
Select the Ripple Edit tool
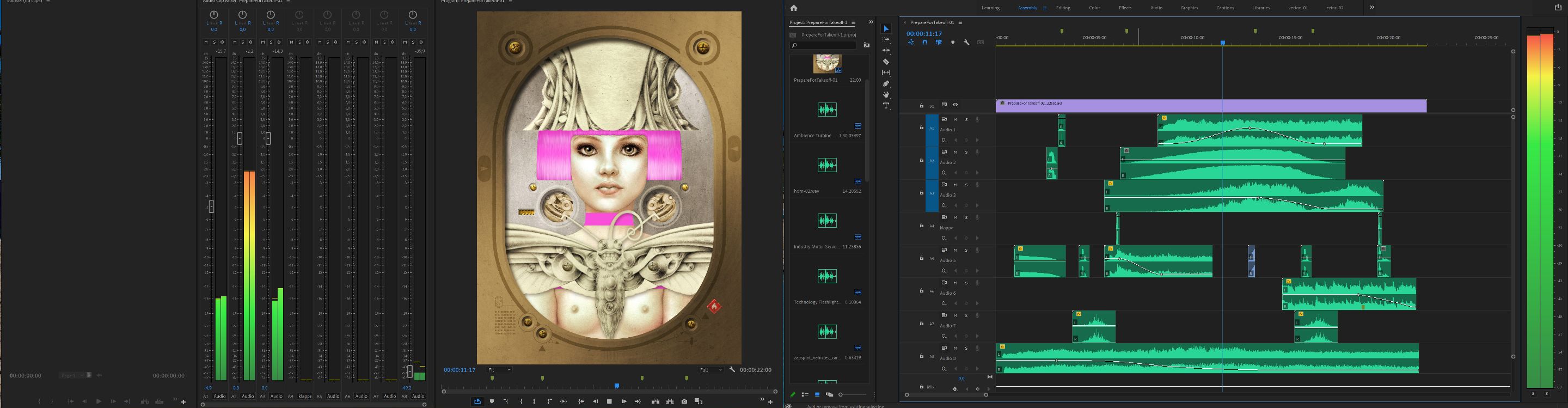[x=886, y=51]
